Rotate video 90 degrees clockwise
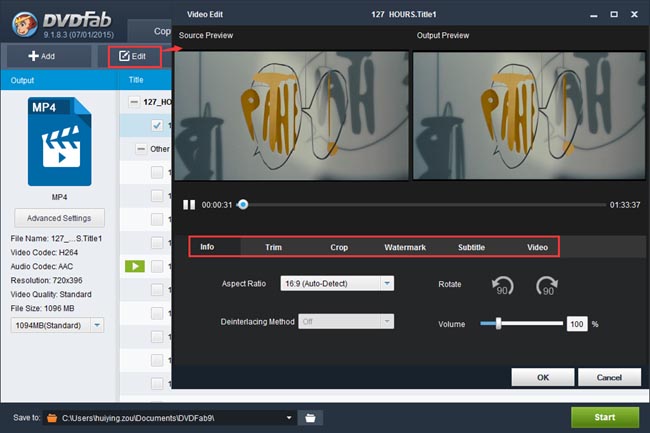This screenshot has height=433, width=650. (547, 286)
